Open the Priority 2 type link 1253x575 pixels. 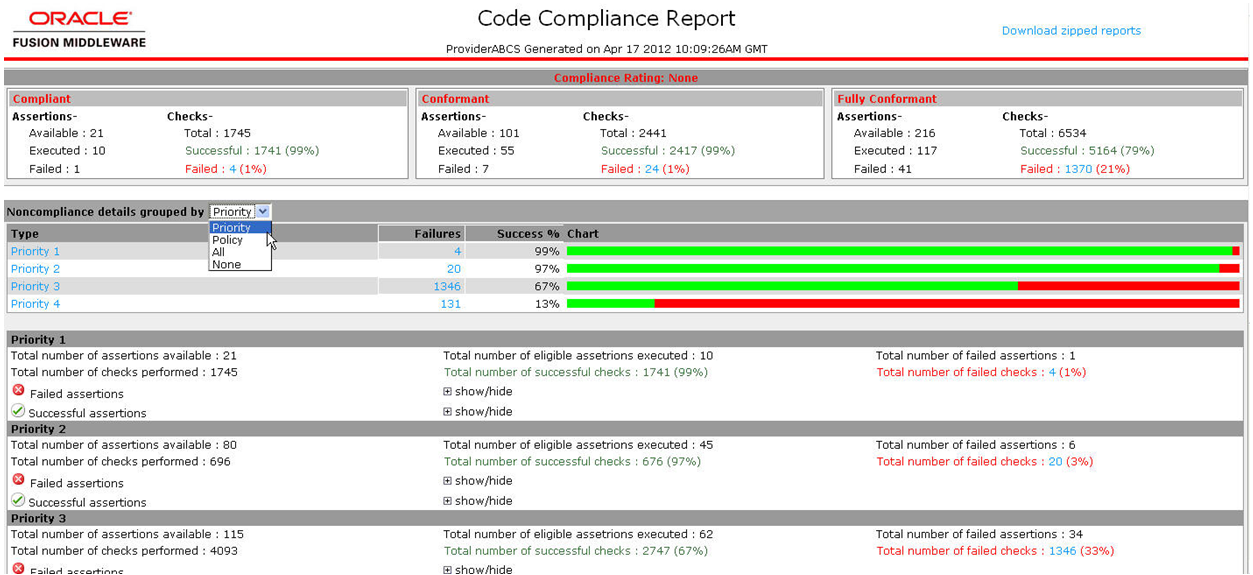tap(35, 269)
